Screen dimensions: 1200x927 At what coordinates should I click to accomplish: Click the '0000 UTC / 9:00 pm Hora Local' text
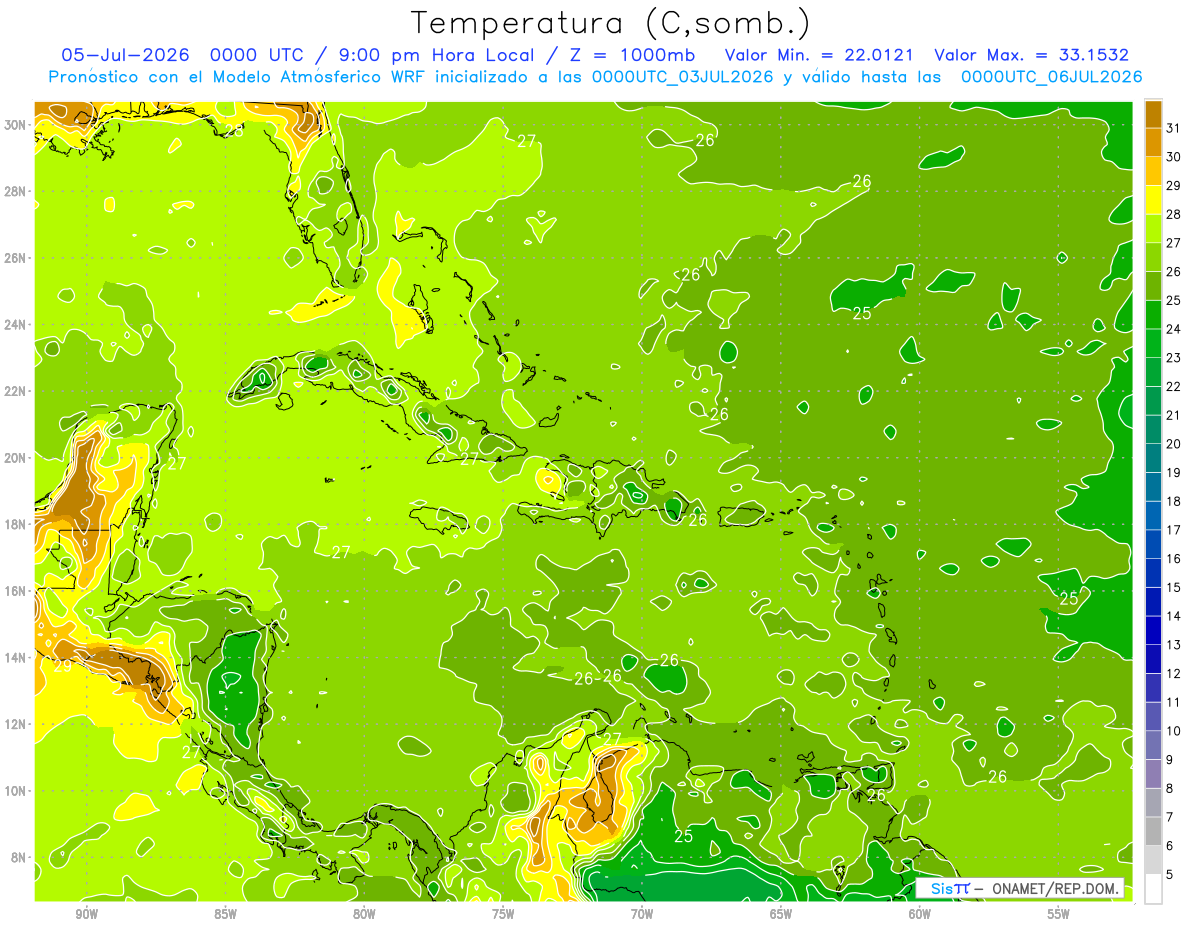point(376,55)
